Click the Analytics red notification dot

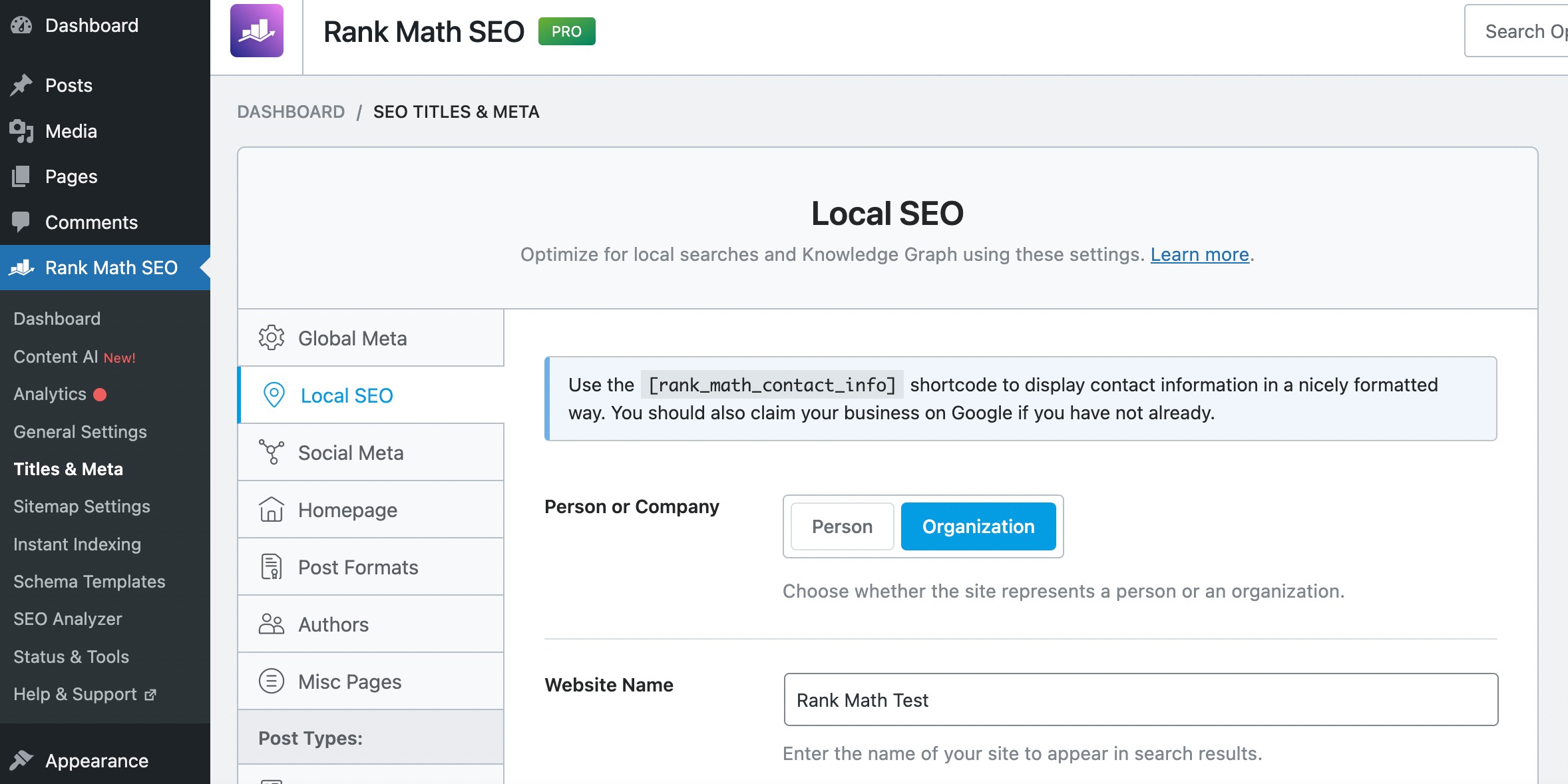(x=100, y=395)
